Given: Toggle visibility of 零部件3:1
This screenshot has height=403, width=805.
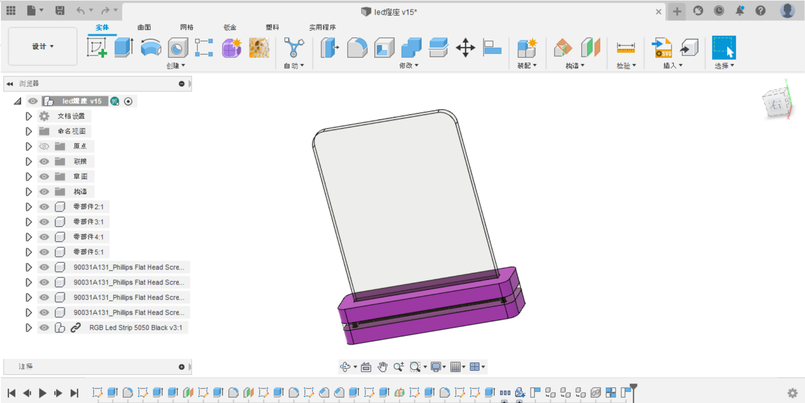Looking at the screenshot, I should pyautogui.click(x=44, y=222).
